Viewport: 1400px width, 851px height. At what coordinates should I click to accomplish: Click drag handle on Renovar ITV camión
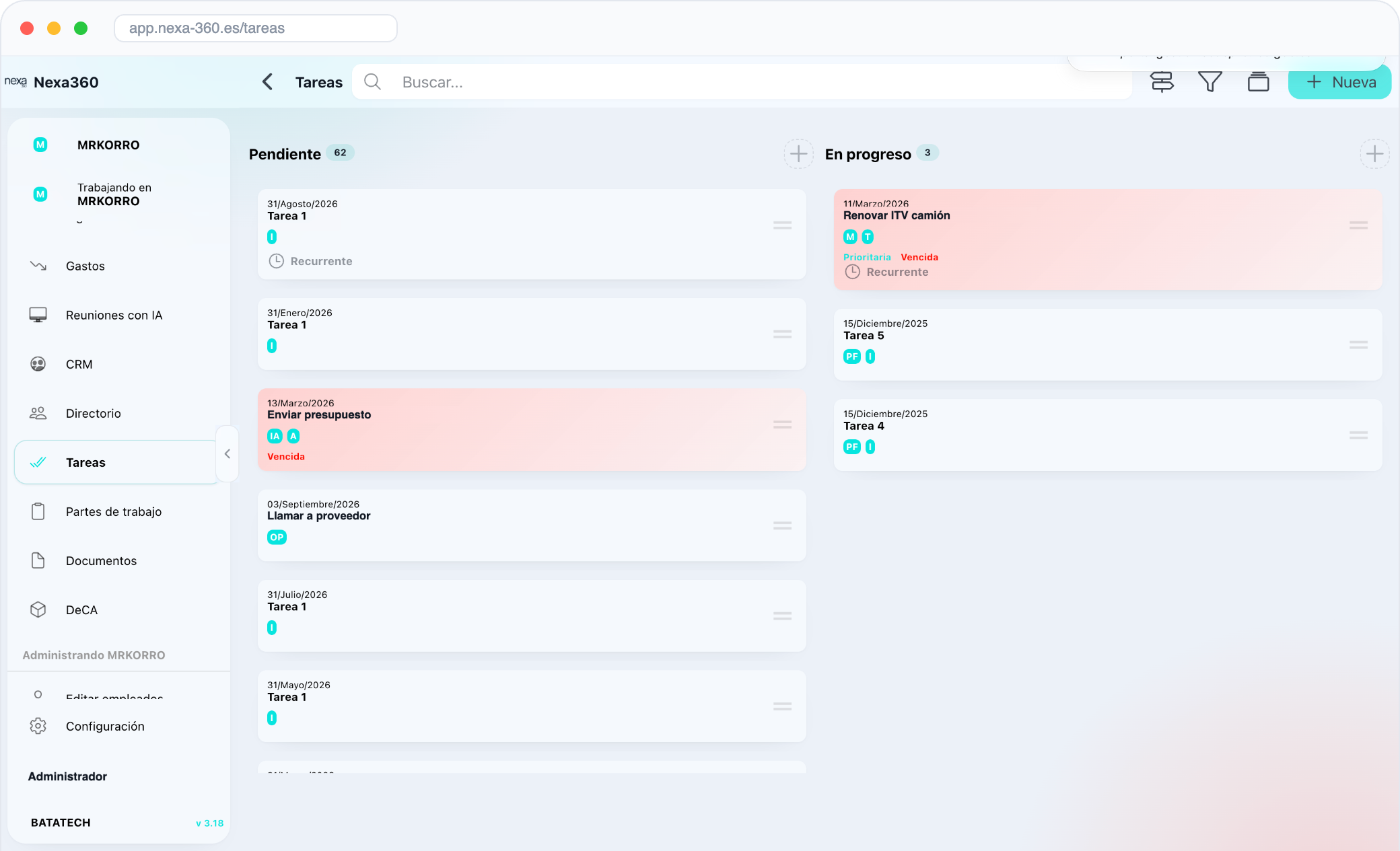pos(1358,225)
